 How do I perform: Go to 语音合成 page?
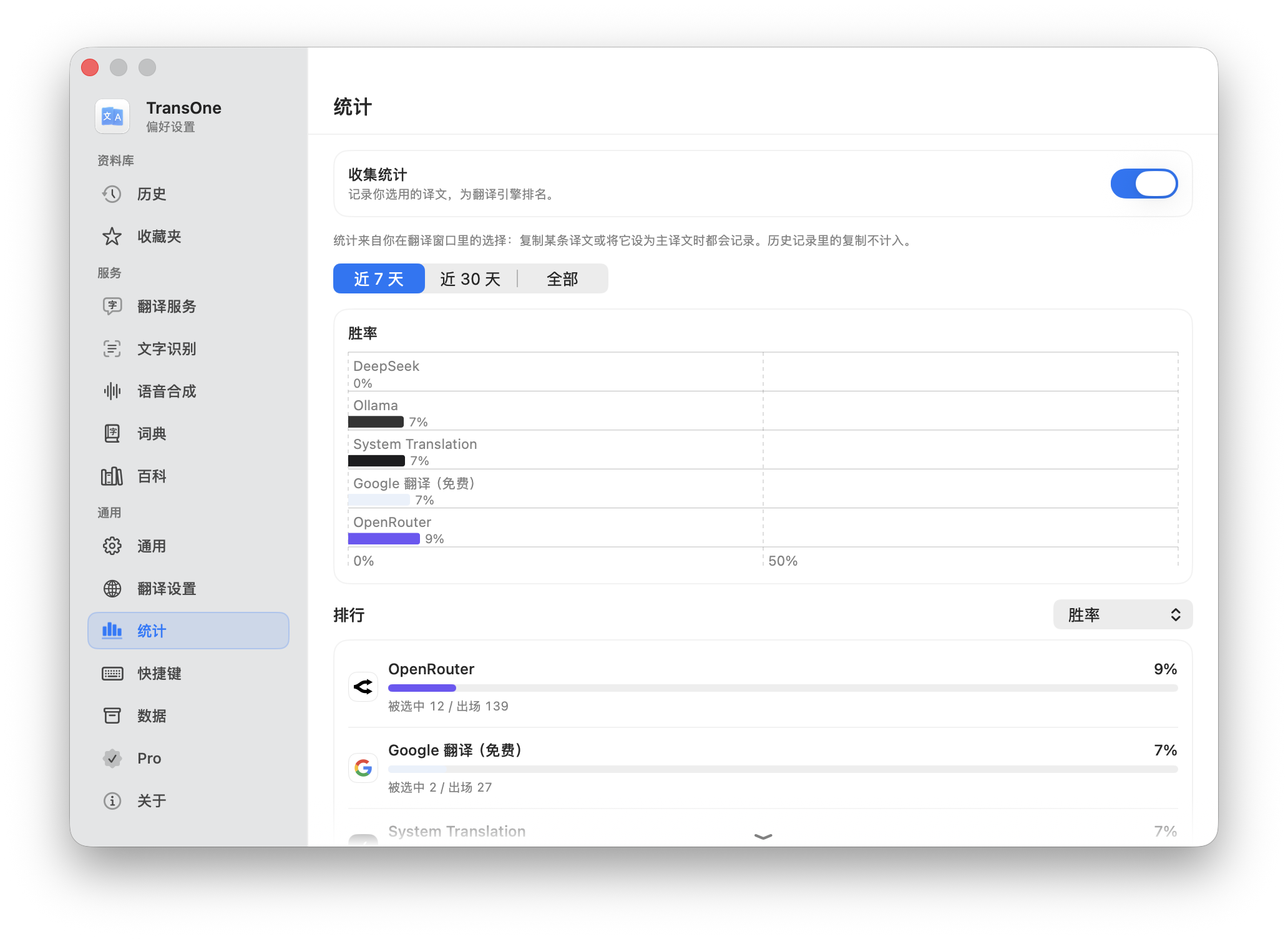click(x=188, y=391)
